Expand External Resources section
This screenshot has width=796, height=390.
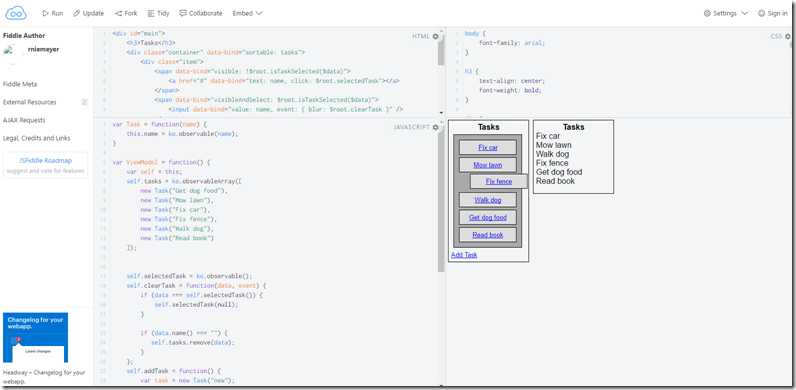[29, 102]
